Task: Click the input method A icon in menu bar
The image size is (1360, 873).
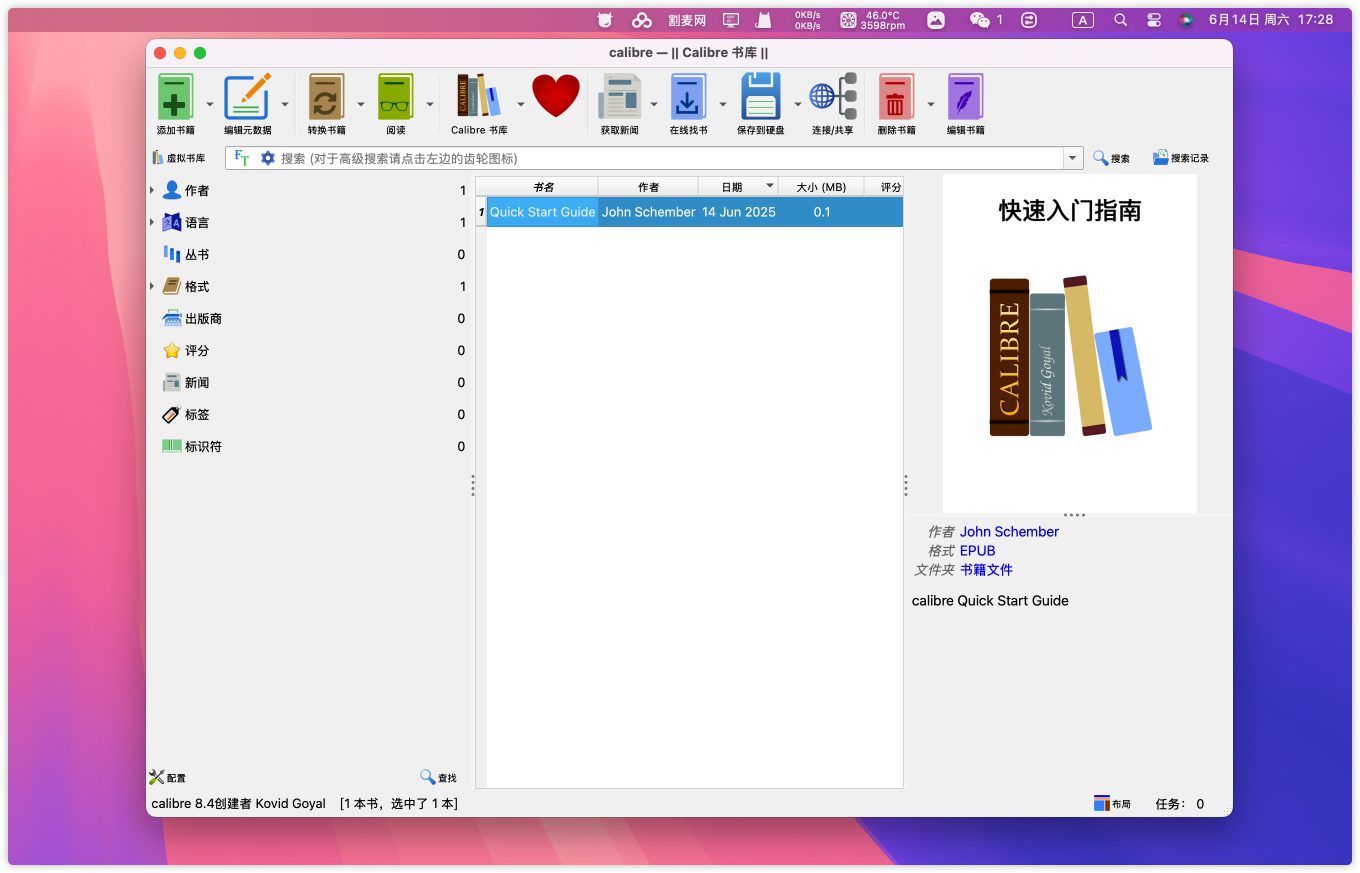Action: (x=1082, y=19)
